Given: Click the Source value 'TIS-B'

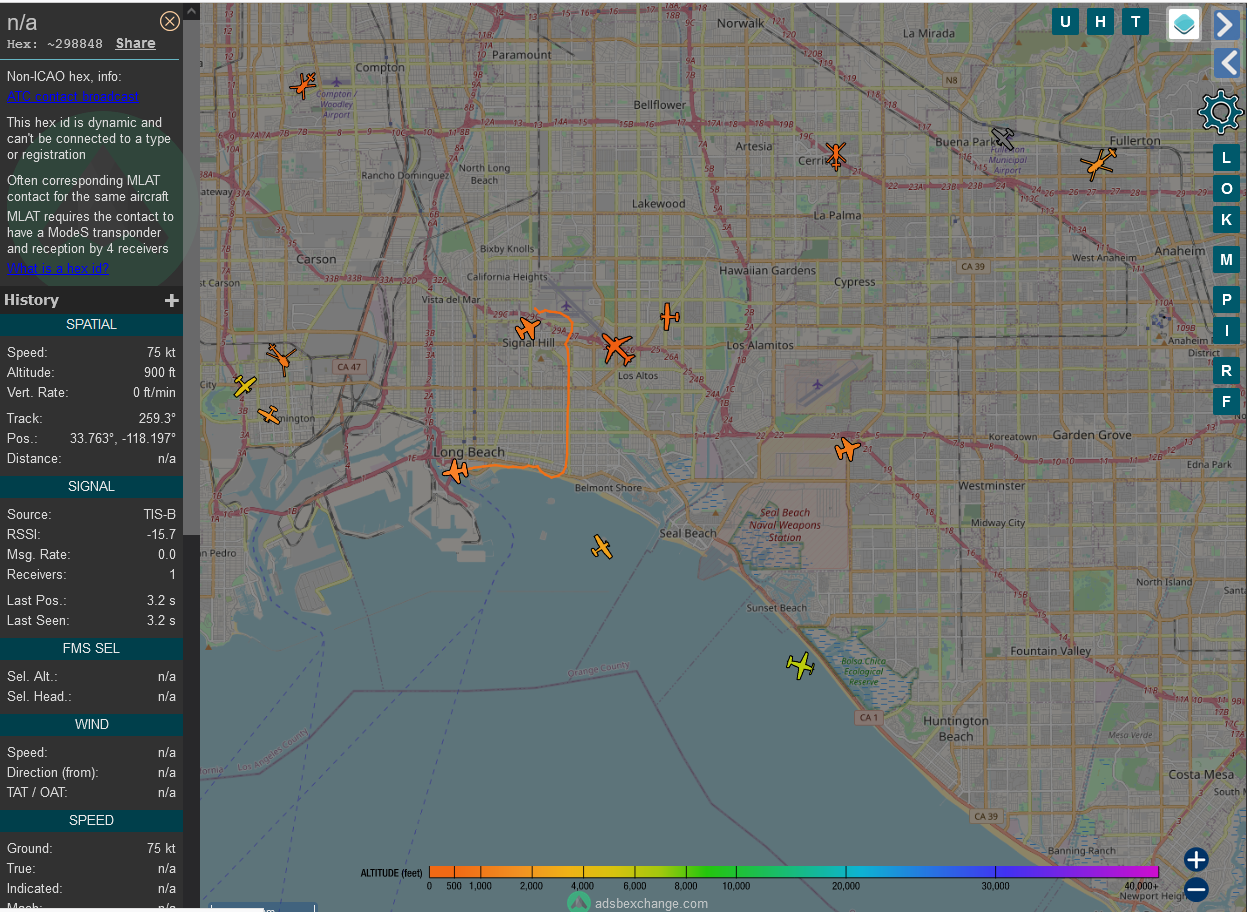Looking at the screenshot, I should [159, 514].
